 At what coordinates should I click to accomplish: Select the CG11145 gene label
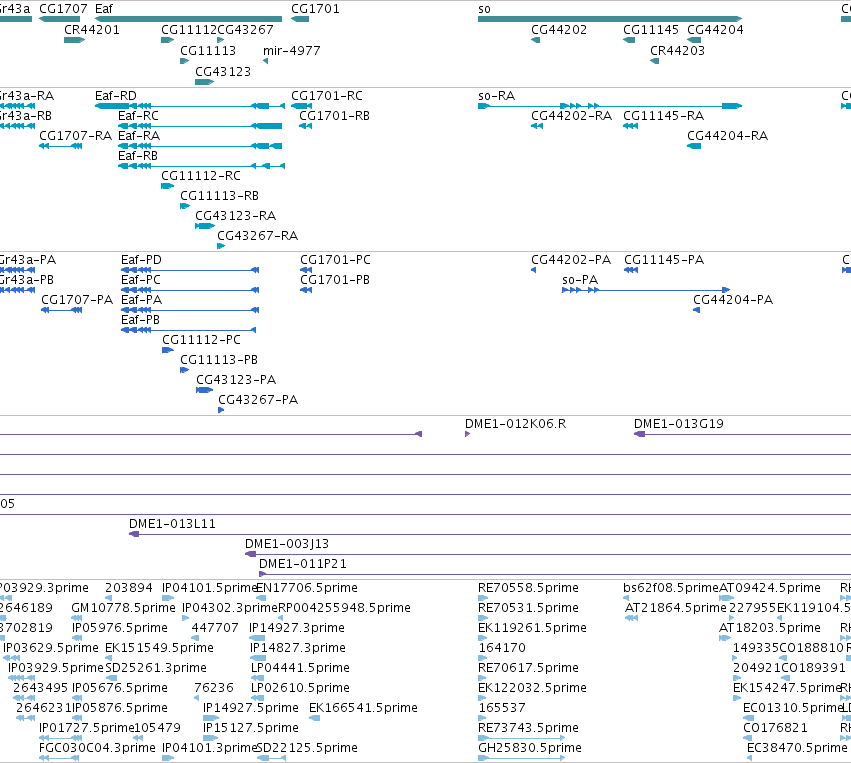651,30
